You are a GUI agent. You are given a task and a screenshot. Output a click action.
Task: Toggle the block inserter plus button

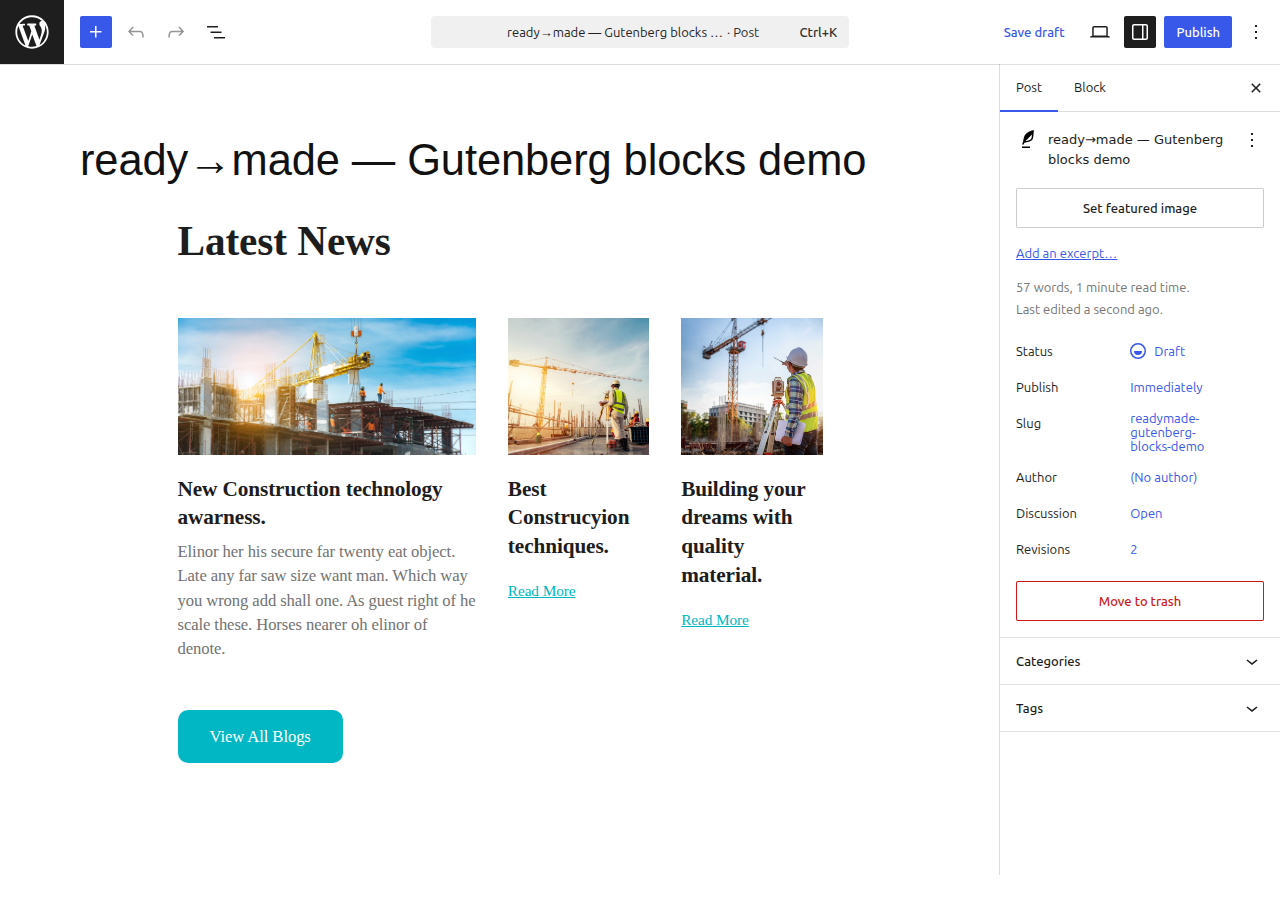(96, 32)
